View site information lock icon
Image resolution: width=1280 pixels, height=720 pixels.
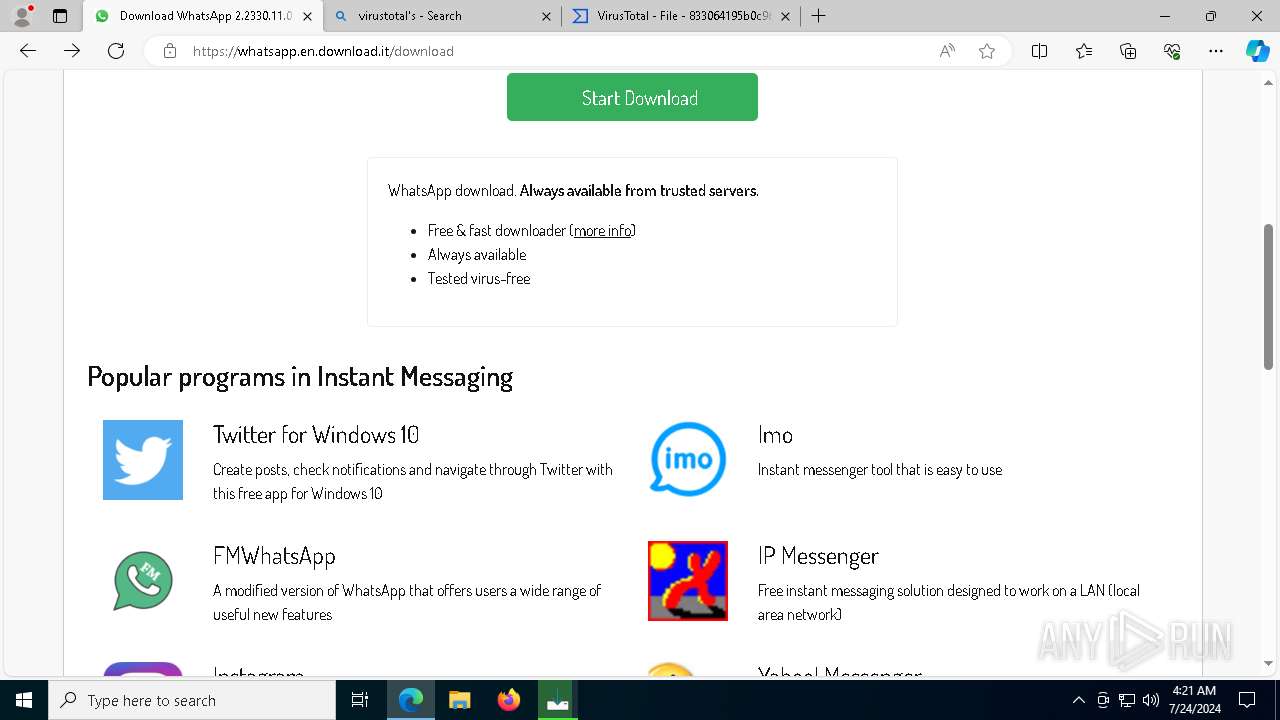(170, 51)
